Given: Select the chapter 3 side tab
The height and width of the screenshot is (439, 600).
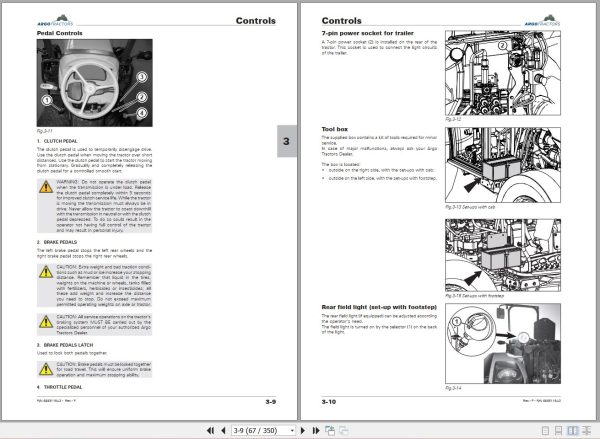Looking at the screenshot, I should pyautogui.click(x=286, y=141).
